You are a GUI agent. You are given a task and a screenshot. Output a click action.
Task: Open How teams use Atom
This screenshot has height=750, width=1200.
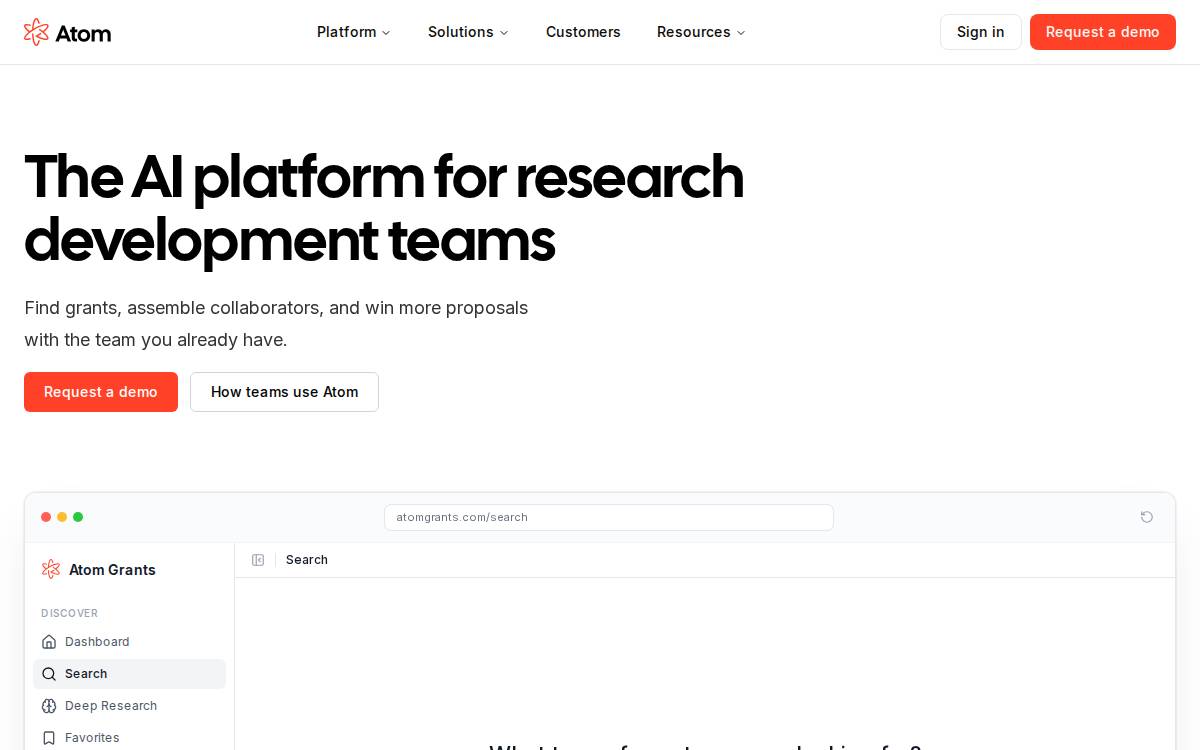284,392
